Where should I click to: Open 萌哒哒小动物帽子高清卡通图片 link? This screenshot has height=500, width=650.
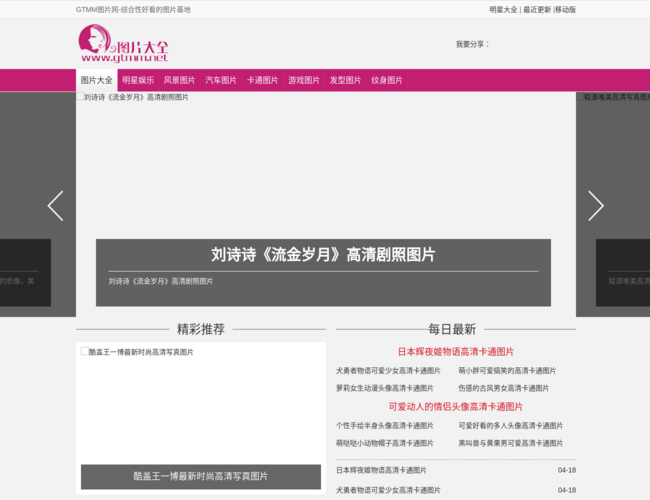tap(385, 443)
